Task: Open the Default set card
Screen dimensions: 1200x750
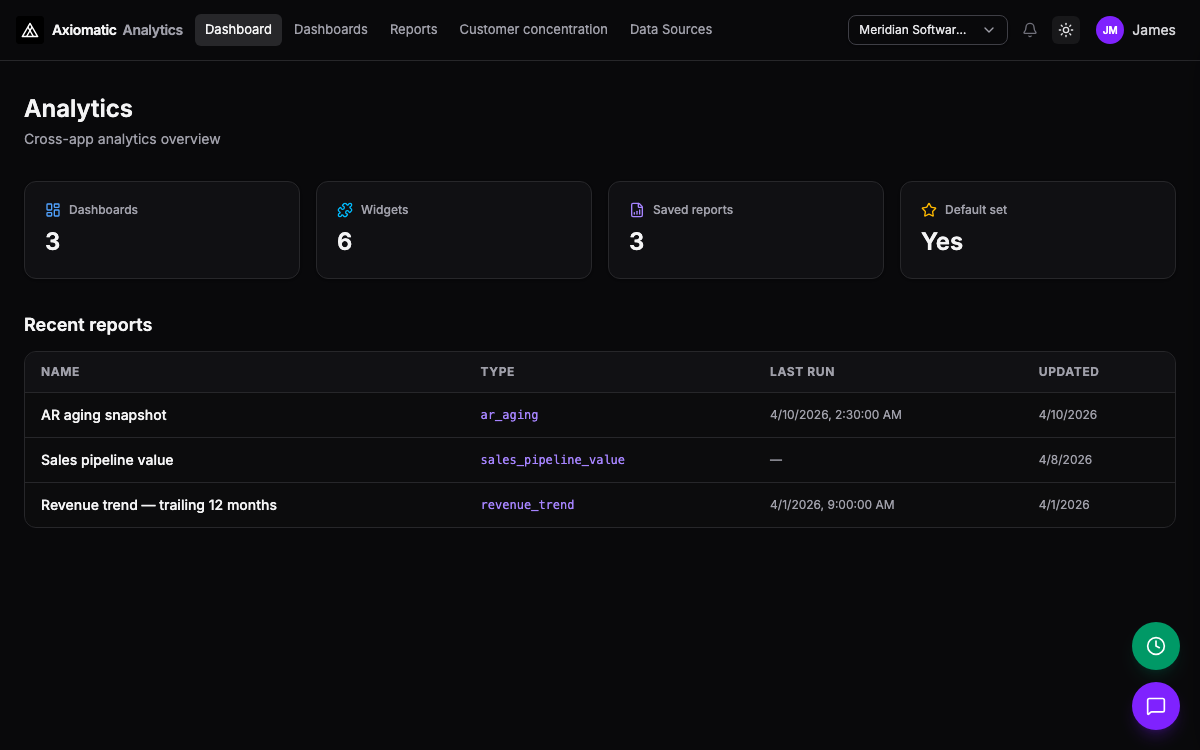Action: 1038,230
